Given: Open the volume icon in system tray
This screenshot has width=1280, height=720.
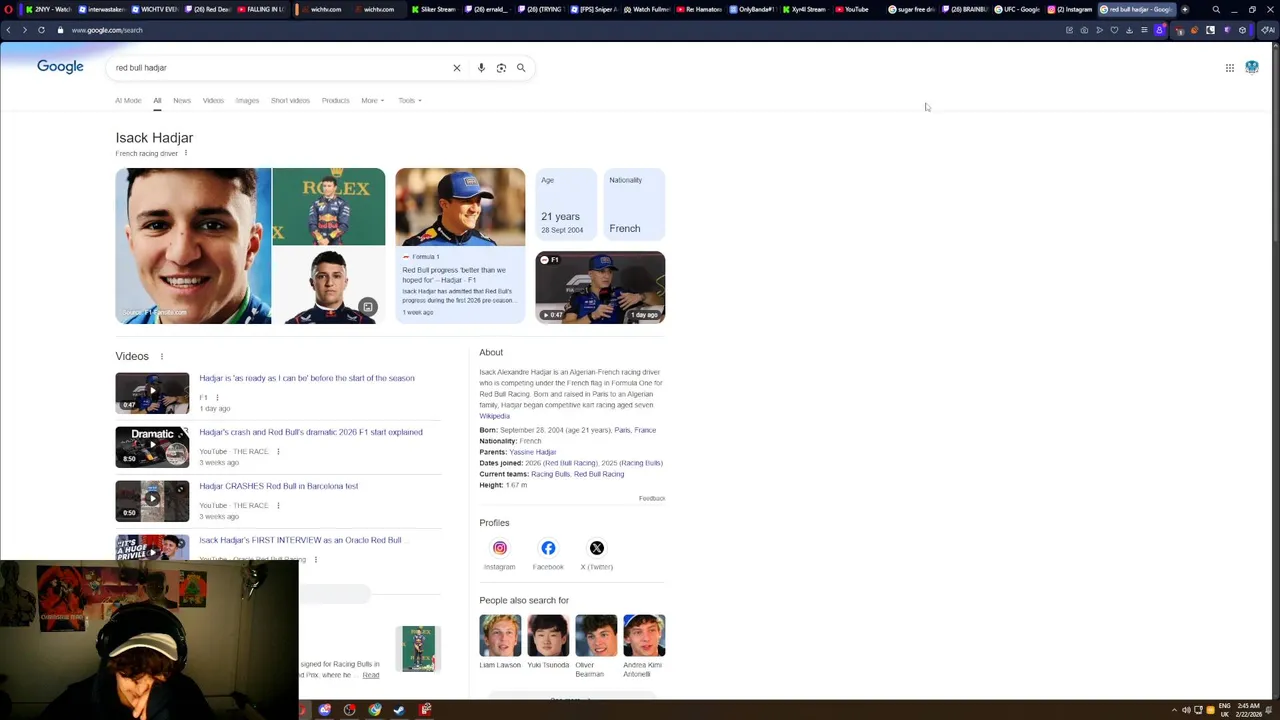Looking at the screenshot, I should click(1186, 710).
